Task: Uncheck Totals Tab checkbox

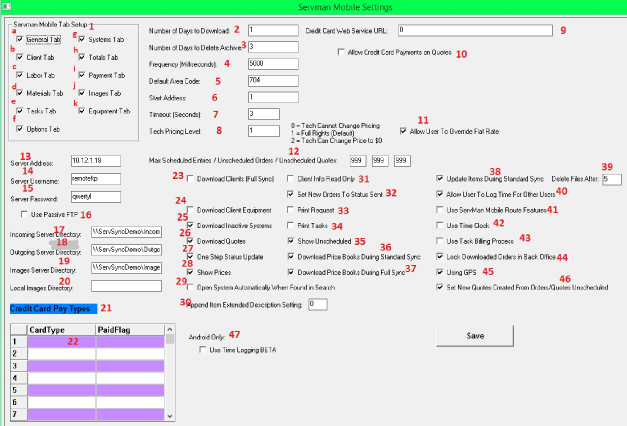Action: pos(82,57)
